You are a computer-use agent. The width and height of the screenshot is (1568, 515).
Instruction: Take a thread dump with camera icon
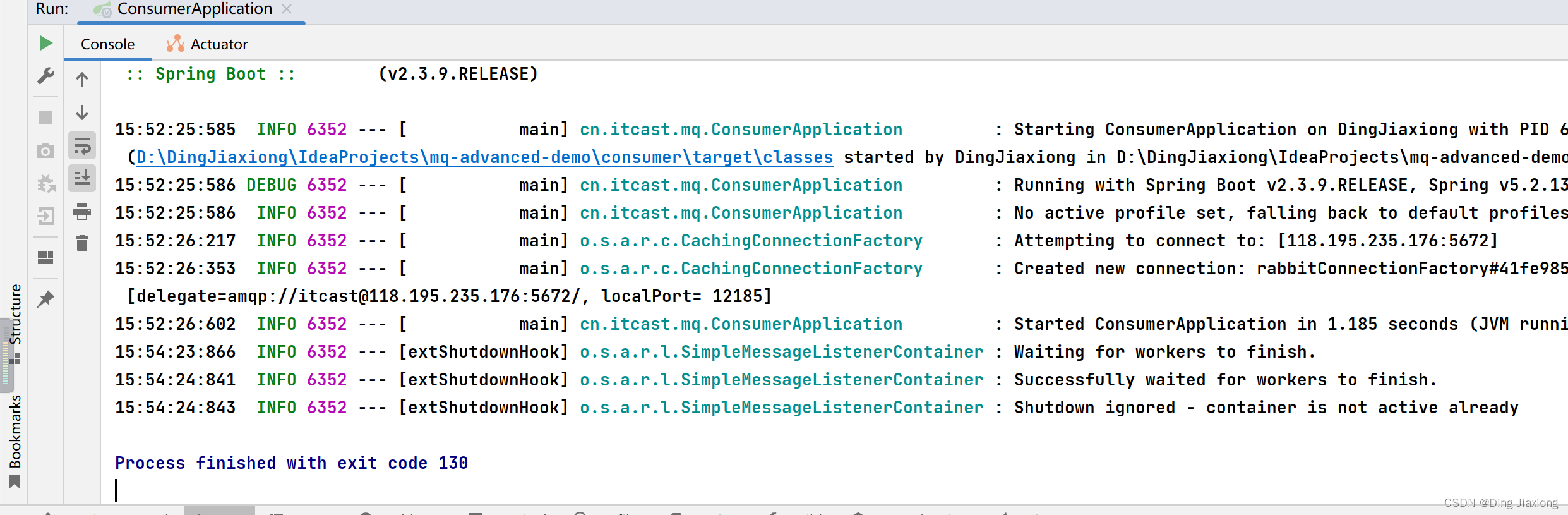pyautogui.click(x=45, y=150)
